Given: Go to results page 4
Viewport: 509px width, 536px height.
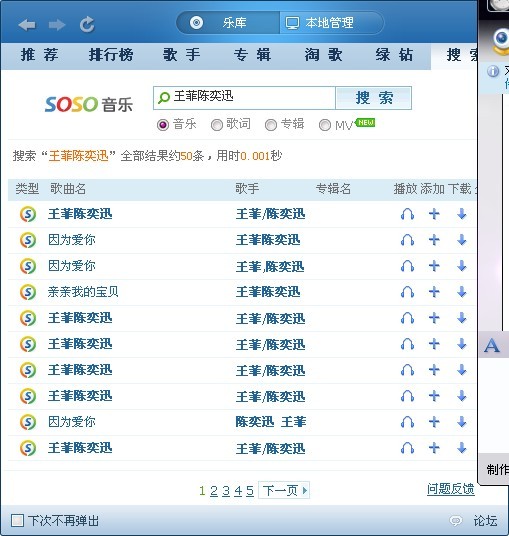Looking at the screenshot, I should [x=238, y=491].
